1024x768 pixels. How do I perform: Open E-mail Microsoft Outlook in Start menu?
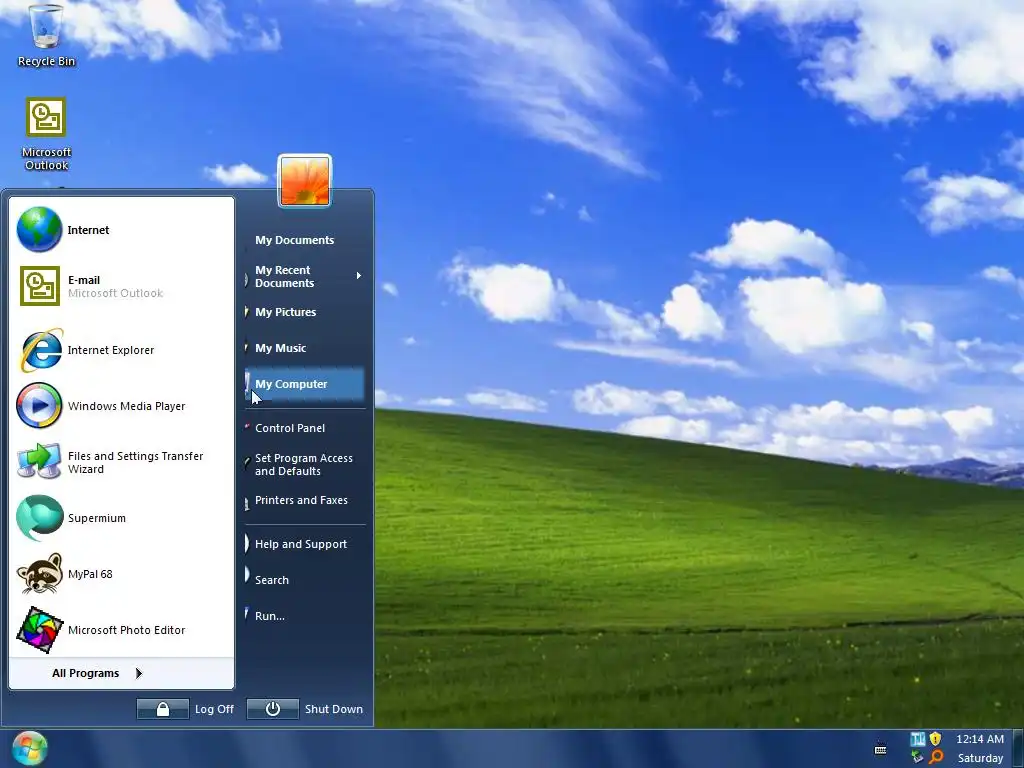[x=121, y=286]
